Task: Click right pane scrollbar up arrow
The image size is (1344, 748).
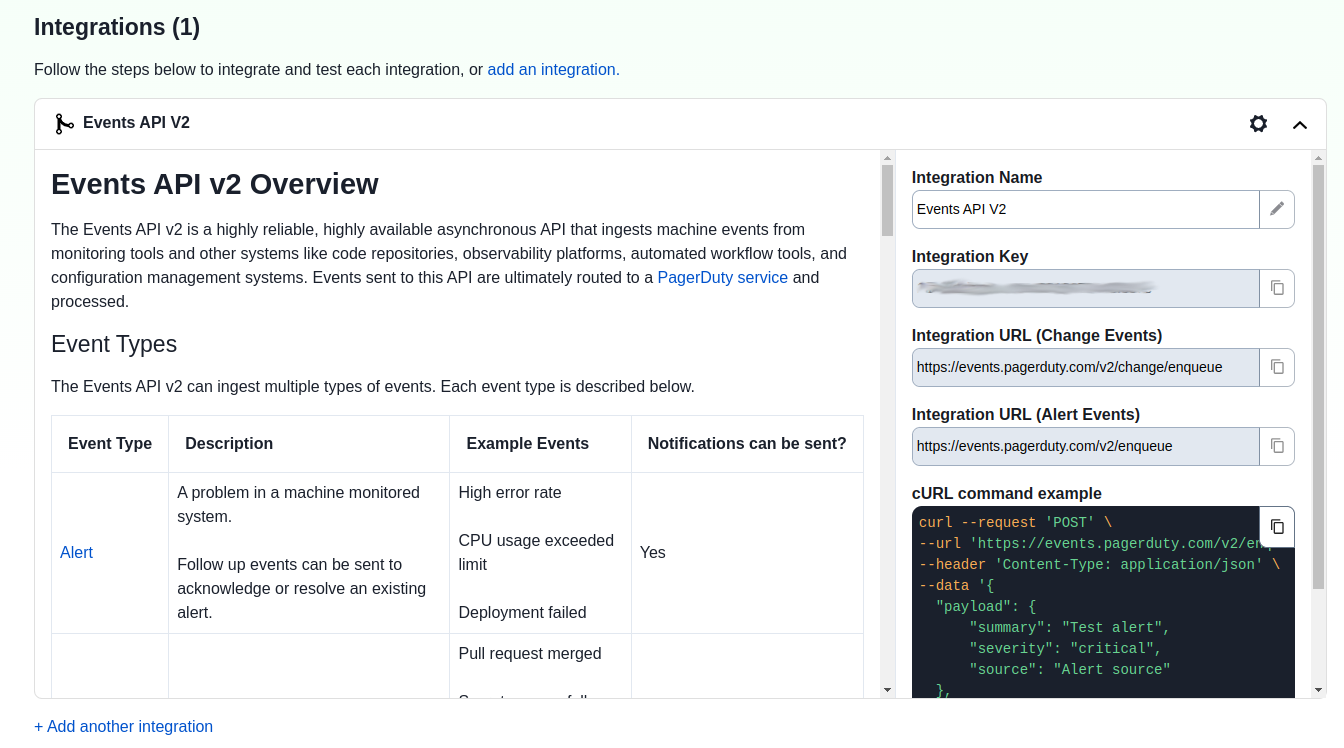Action: (x=1318, y=157)
